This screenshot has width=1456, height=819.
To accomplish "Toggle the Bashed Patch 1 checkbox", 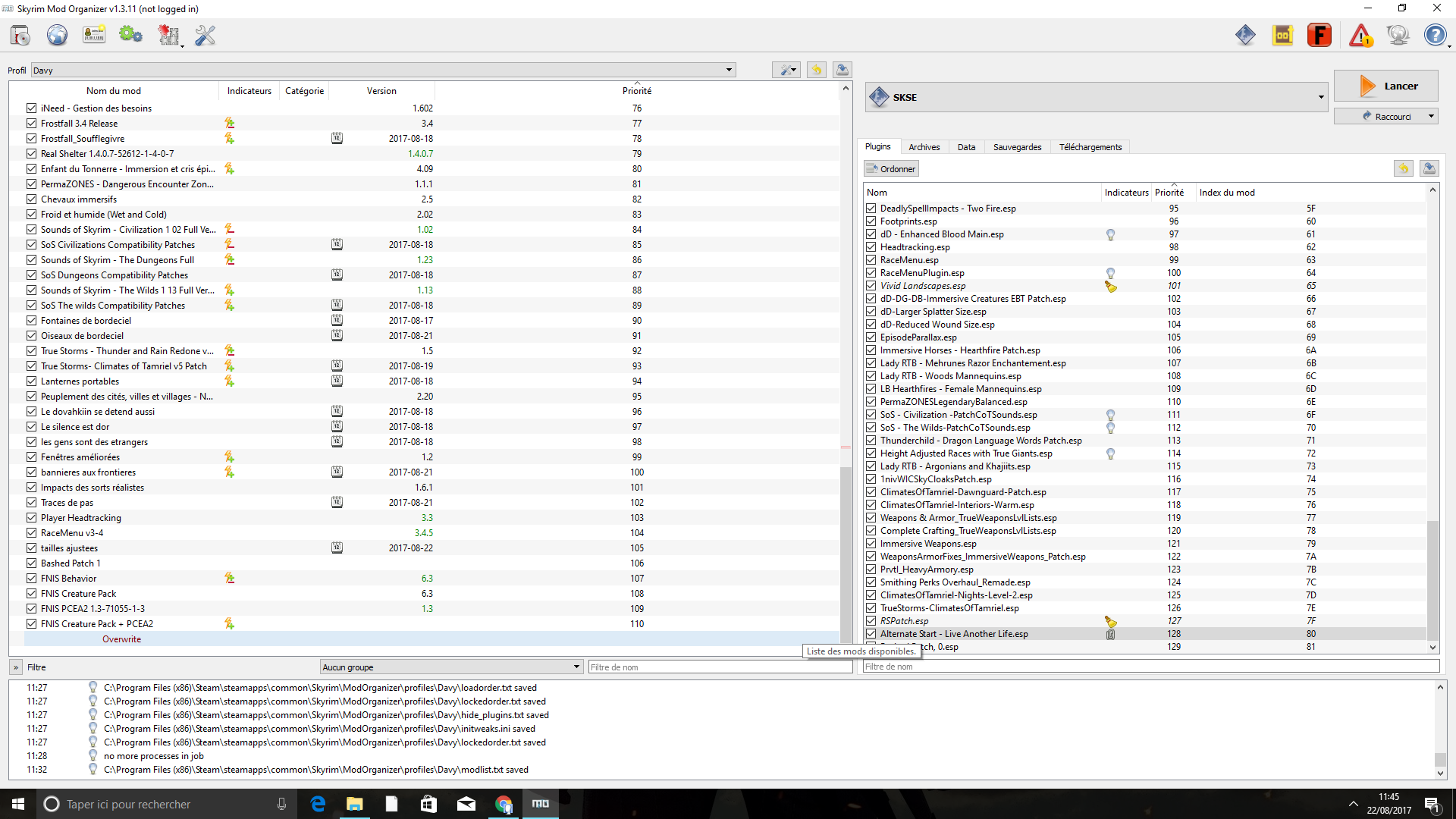I will 31,563.
